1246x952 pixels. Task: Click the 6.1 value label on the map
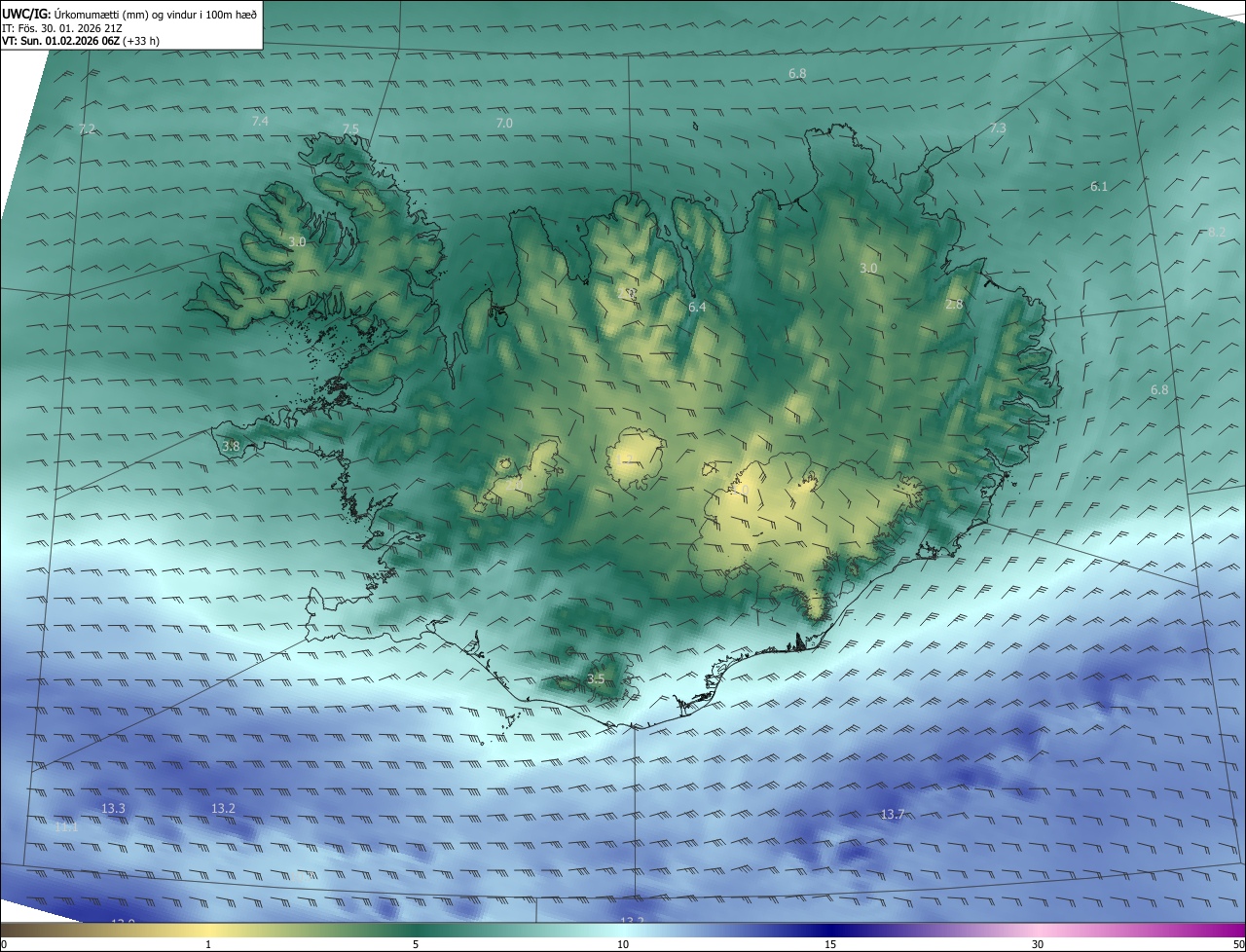(x=1099, y=186)
